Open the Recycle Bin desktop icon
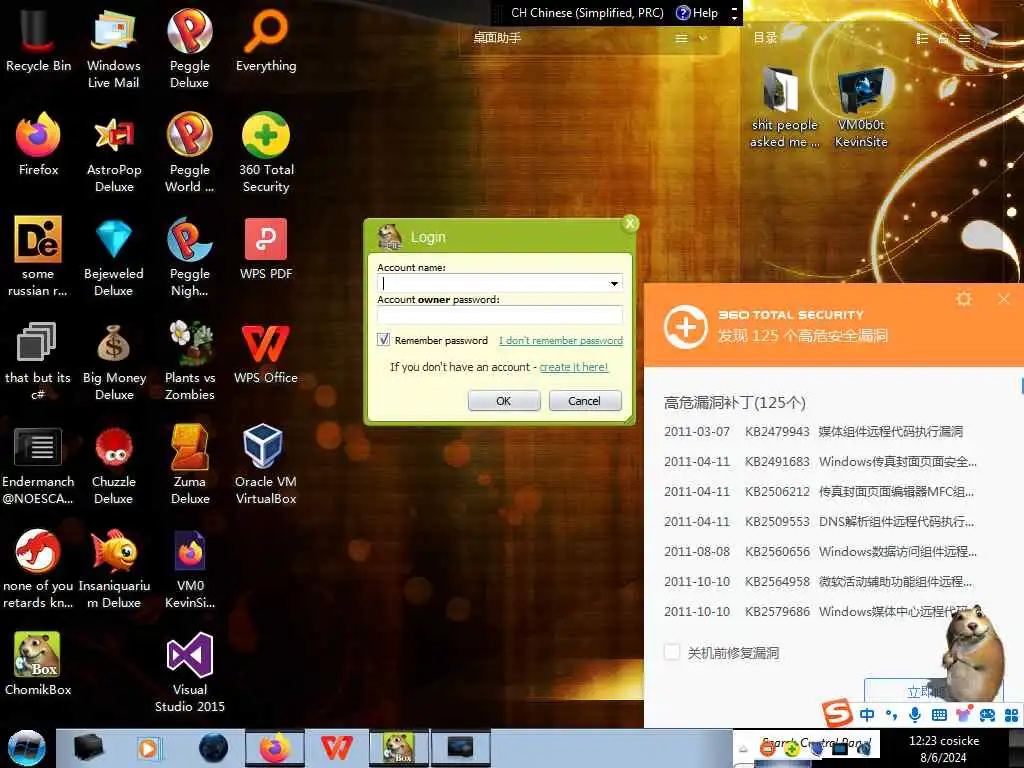This screenshot has width=1024, height=768. [x=38, y=40]
